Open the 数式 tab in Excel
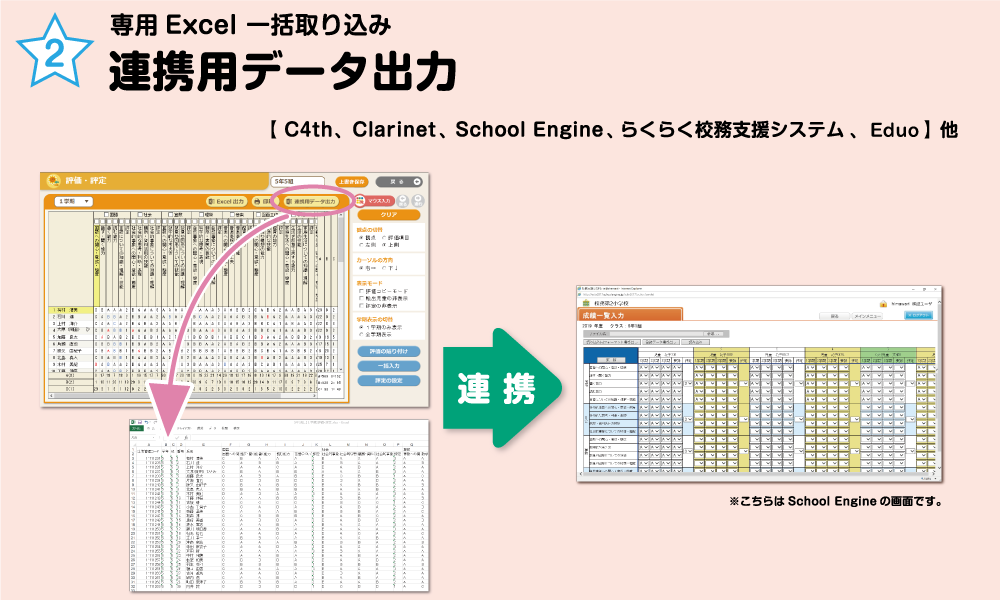The height and width of the screenshot is (600, 1000). (200, 428)
